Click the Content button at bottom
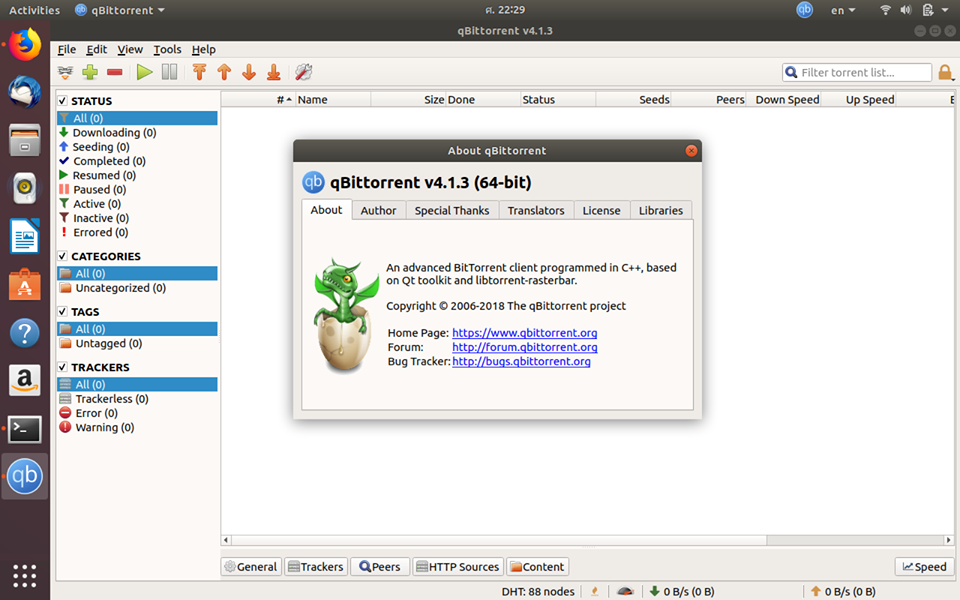This screenshot has width=960, height=600. point(537,567)
